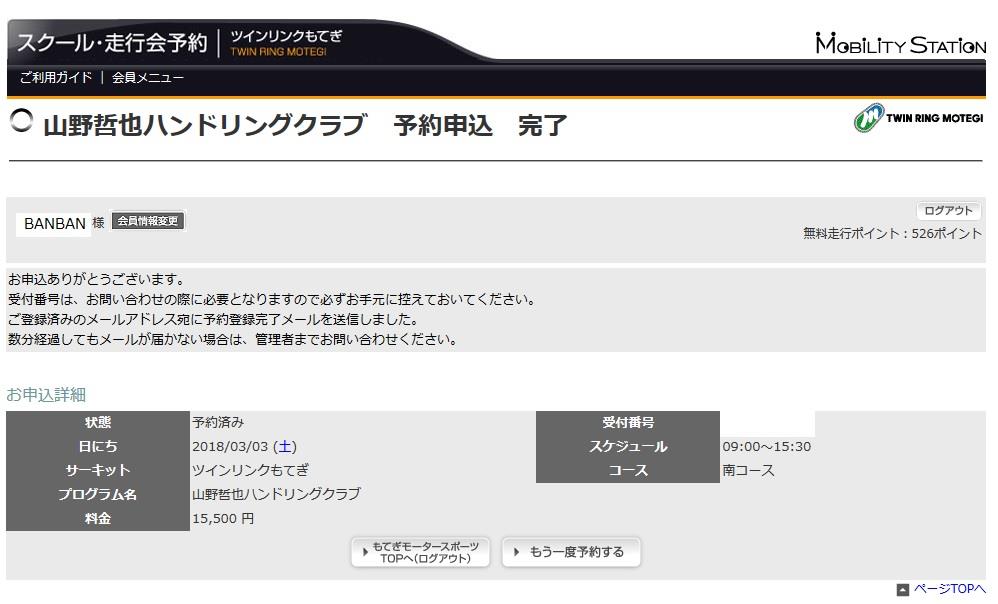
Task: Select the BANBAN user name
Action: point(54,224)
